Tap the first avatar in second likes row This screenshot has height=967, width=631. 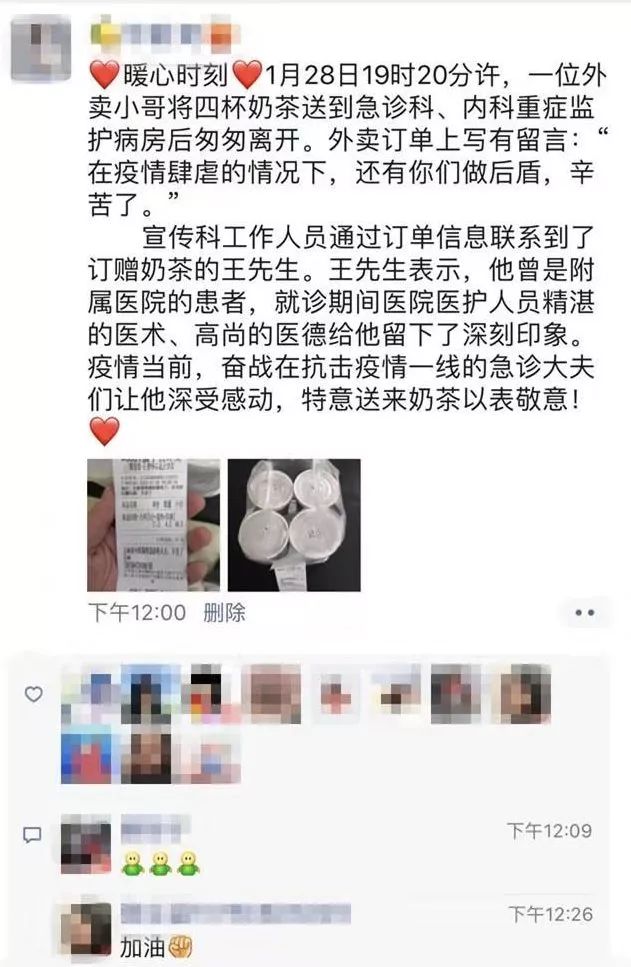point(87,754)
